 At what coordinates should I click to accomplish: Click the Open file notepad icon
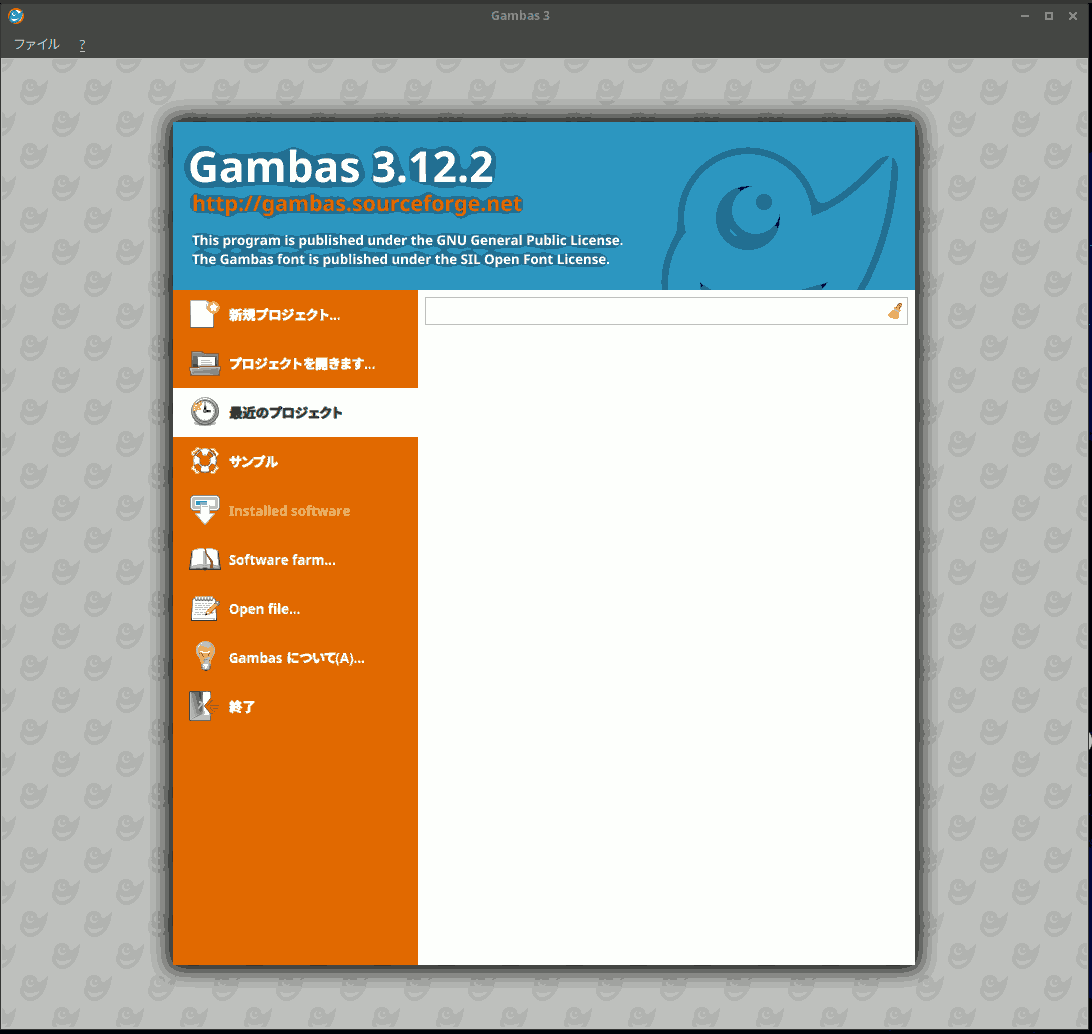[x=205, y=609]
